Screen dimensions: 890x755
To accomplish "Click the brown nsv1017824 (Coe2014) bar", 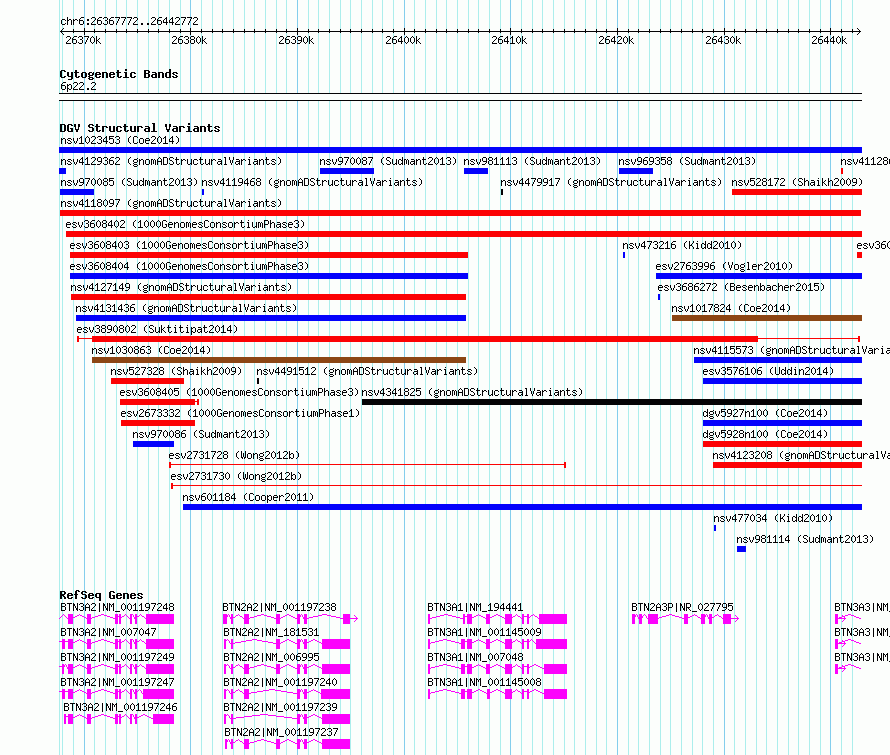I will [767, 318].
